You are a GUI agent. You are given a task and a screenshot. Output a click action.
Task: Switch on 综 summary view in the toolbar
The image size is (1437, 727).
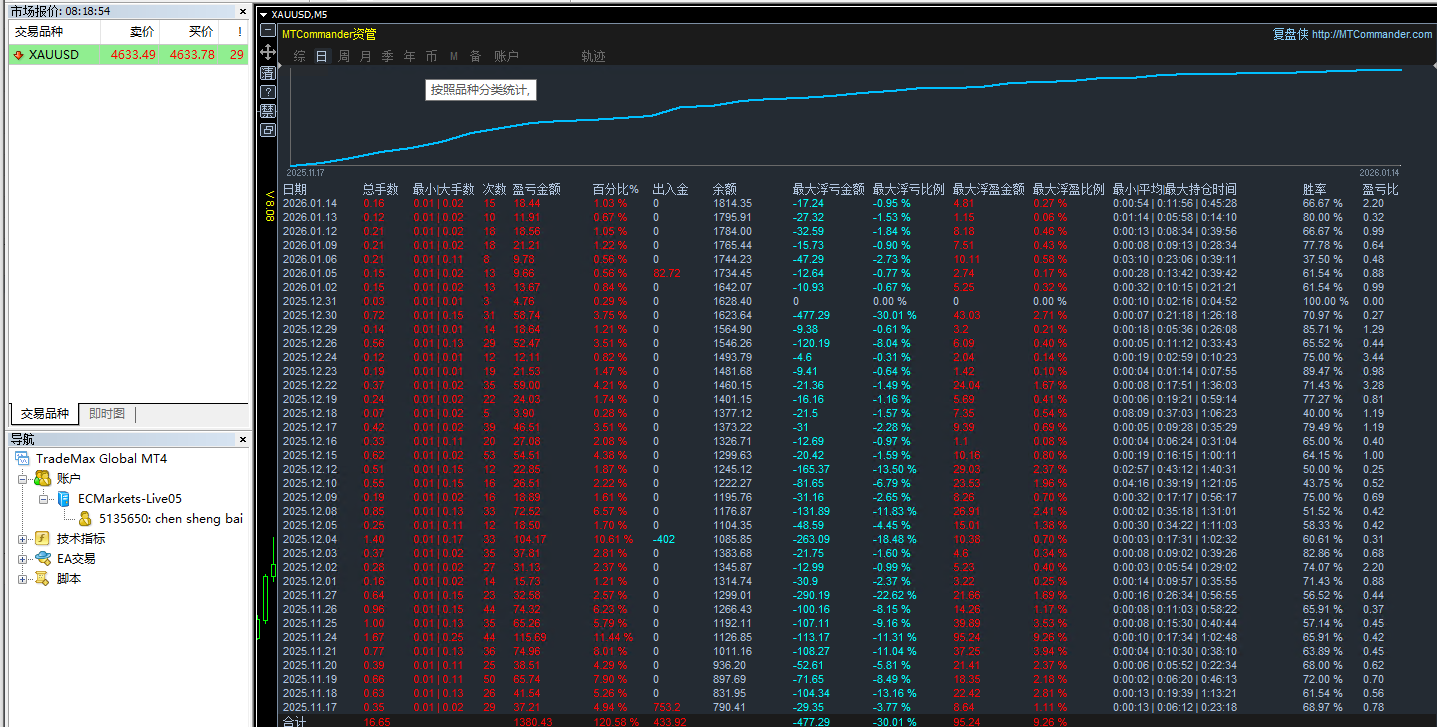click(299, 56)
